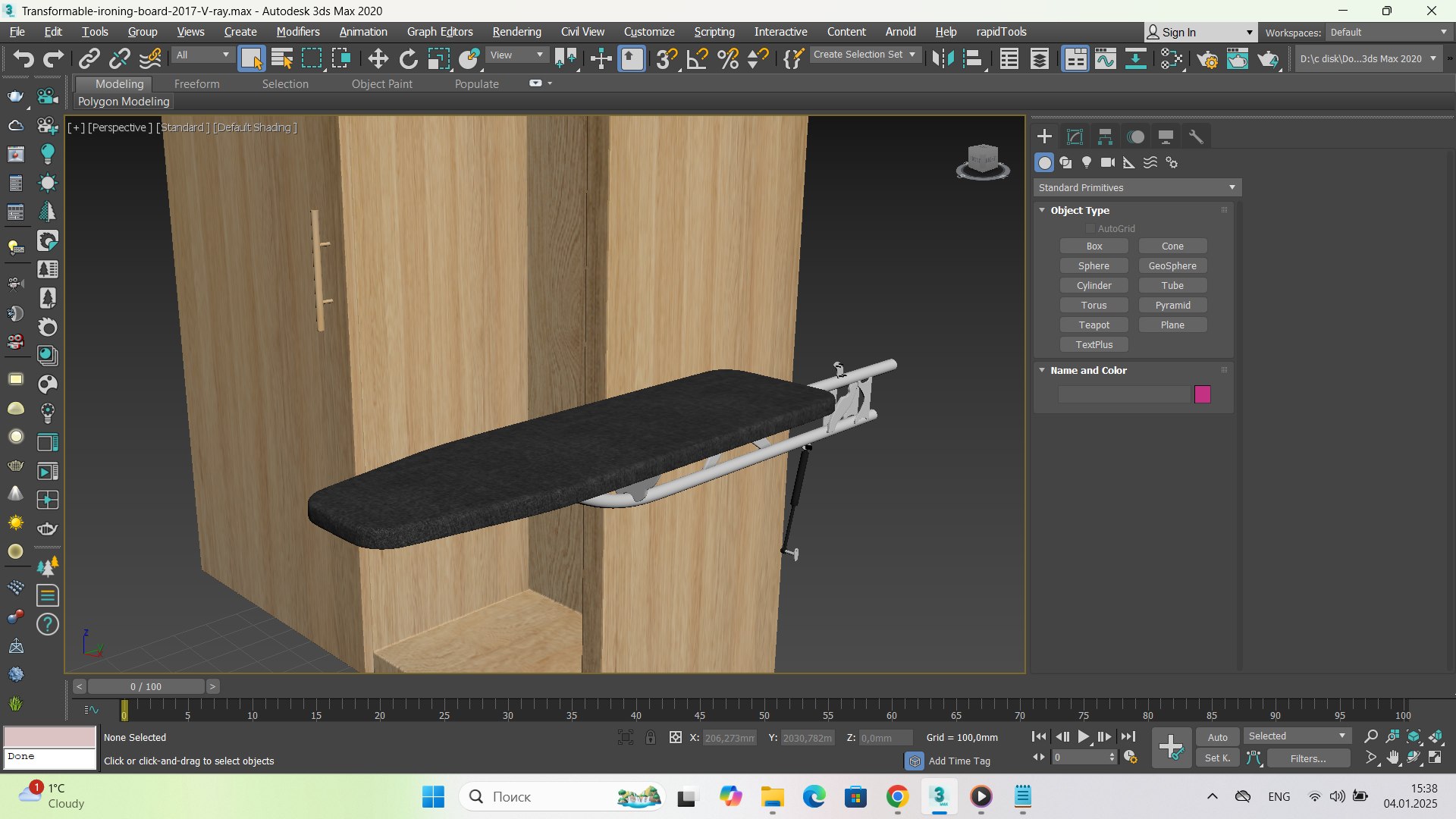Select the Cameras category icon

coord(1108,162)
